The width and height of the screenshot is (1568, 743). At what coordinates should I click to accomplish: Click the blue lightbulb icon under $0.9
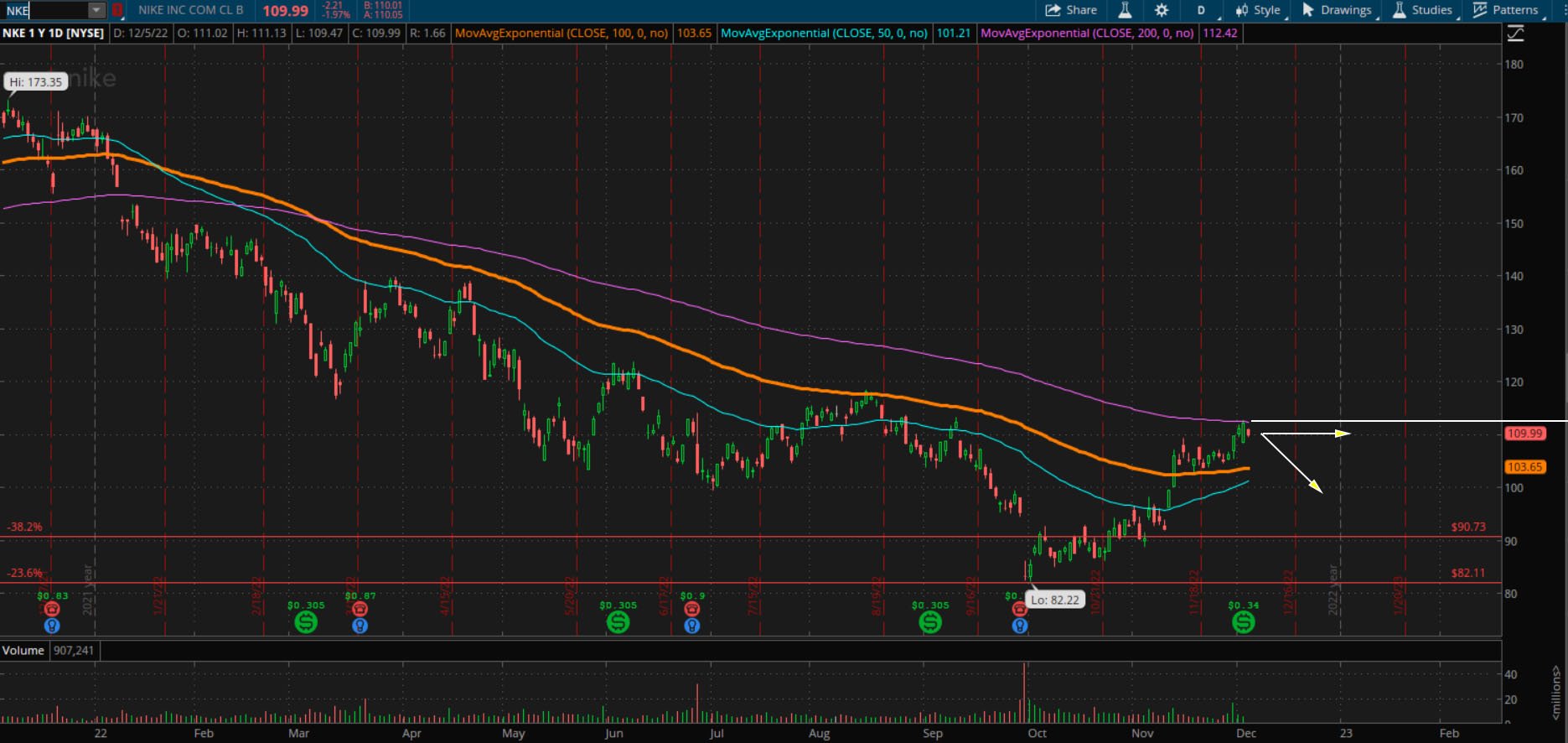(691, 626)
